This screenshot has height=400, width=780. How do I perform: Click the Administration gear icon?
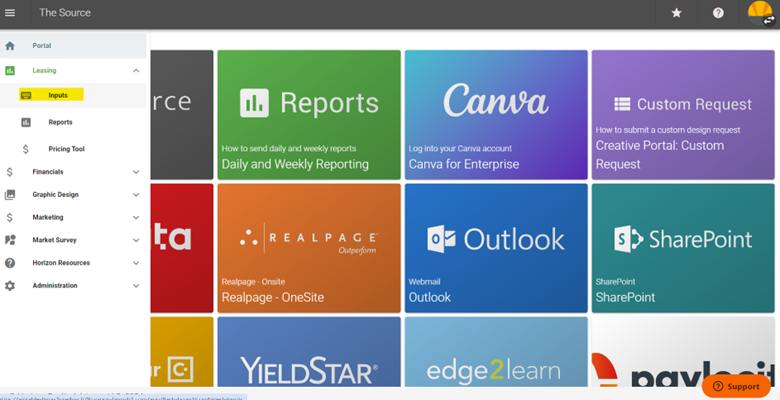click(x=10, y=286)
